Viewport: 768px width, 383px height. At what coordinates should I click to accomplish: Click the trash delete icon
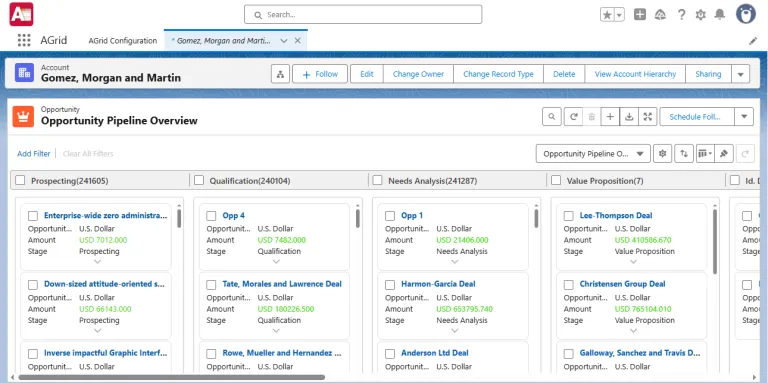591,117
